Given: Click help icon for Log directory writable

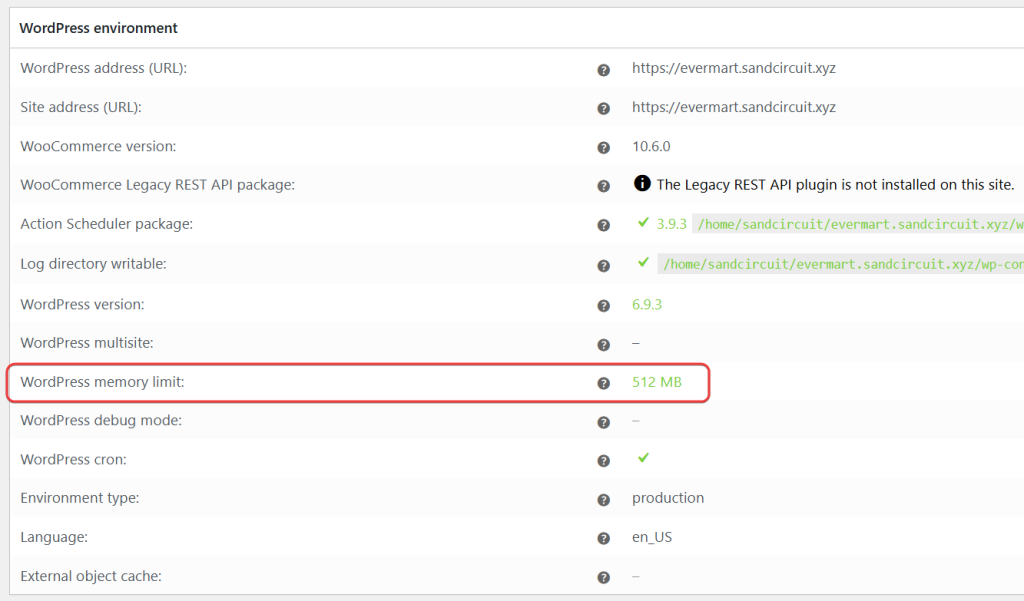Looking at the screenshot, I should pos(603,266).
